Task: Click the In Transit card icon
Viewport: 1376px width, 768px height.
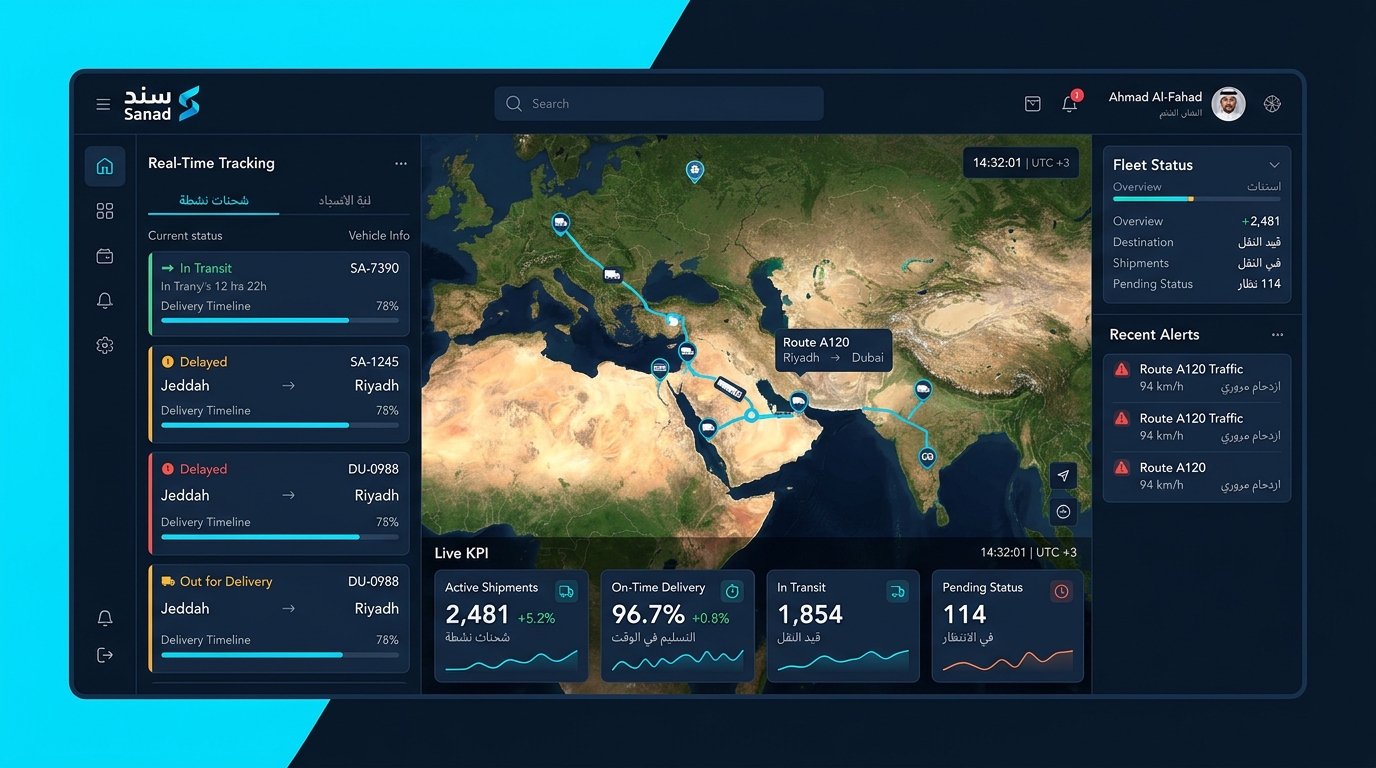Action: point(898,591)
